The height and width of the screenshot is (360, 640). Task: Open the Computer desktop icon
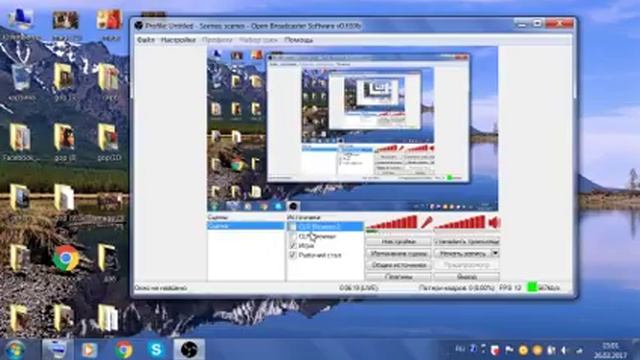[20, 24]
